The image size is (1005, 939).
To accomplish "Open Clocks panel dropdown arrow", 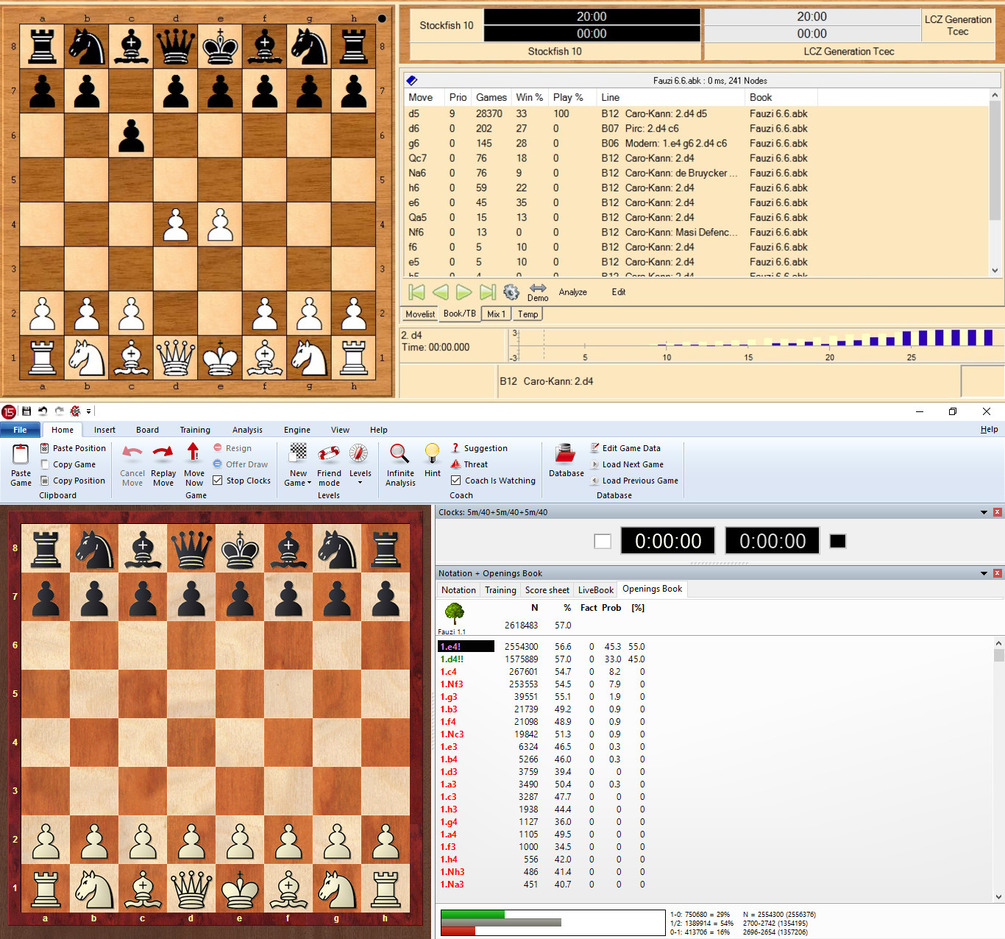I will 984,512.
